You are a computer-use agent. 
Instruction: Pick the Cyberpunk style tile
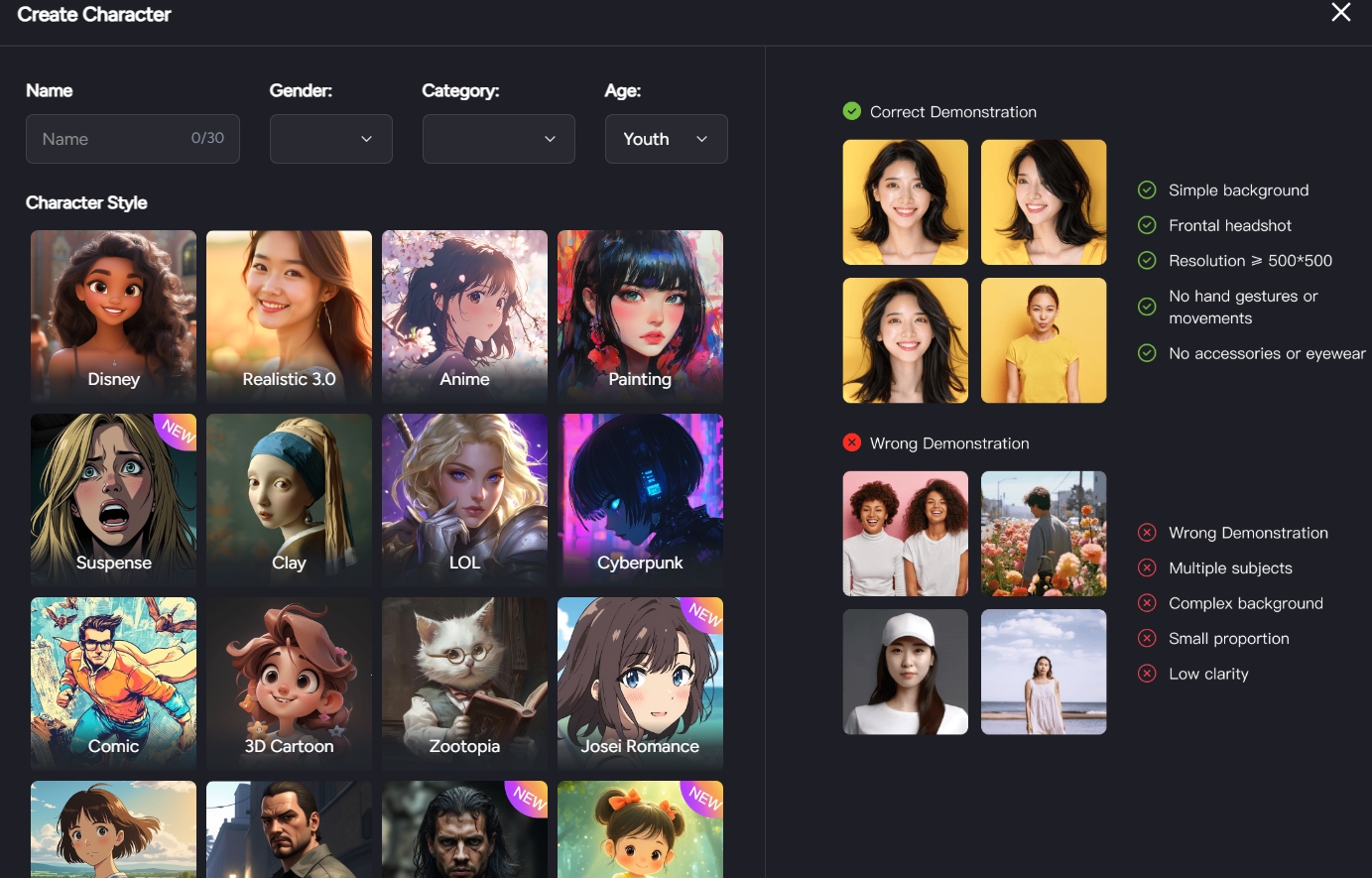pyautogui.click(x=640, y=498)
